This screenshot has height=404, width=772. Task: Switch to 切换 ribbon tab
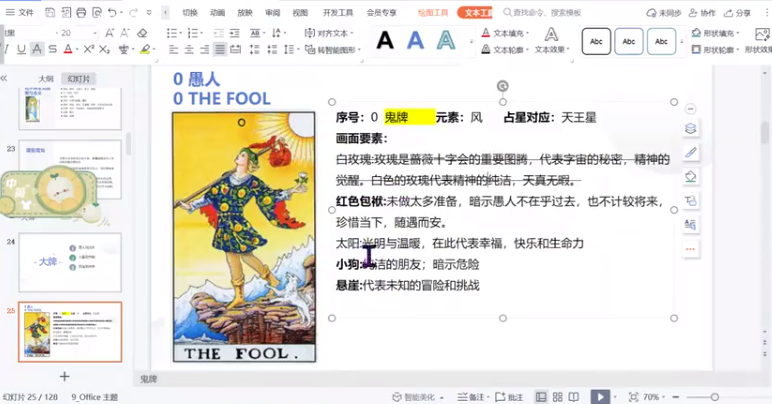[190, 12]
